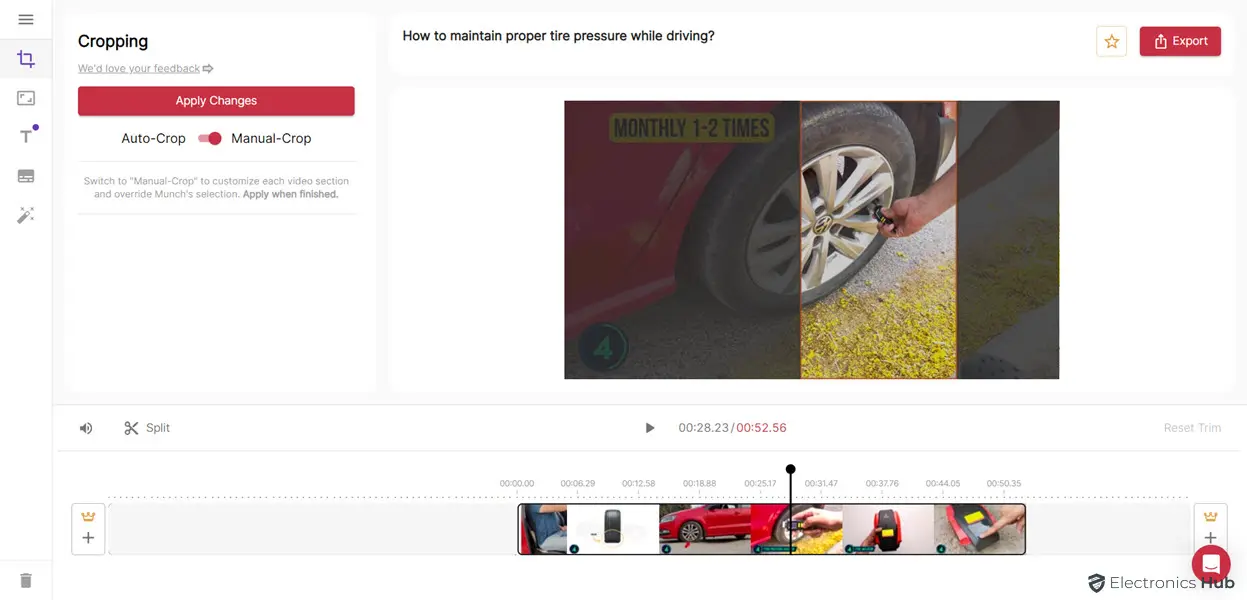The image size is (1247, 600).
Task: Click the Auto-Crop label
Action: [x=153, y=139]
